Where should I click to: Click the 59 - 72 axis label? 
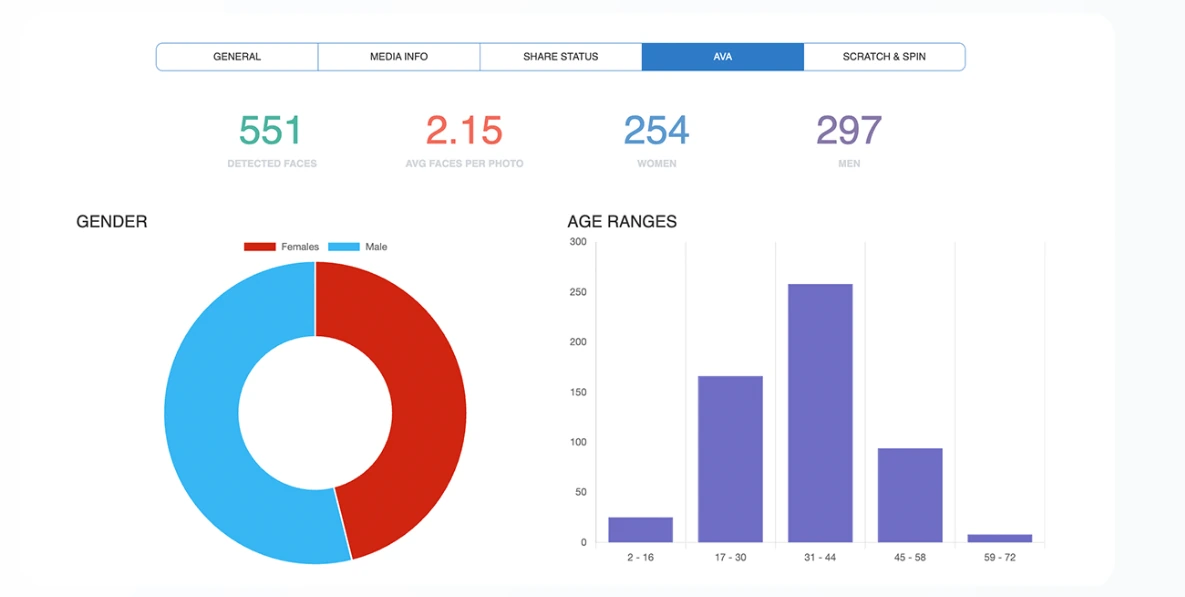[x=1000, y=558]
